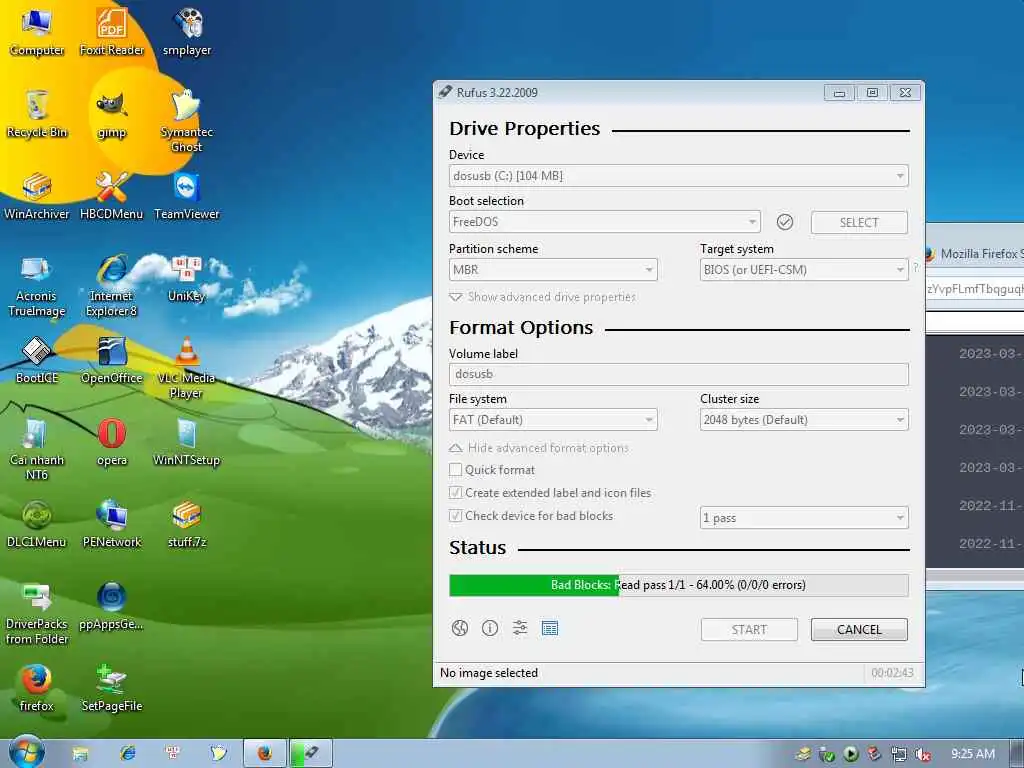Click the SELECT button
This screenshot has width=1024, height=768.
tap(859, 222)
